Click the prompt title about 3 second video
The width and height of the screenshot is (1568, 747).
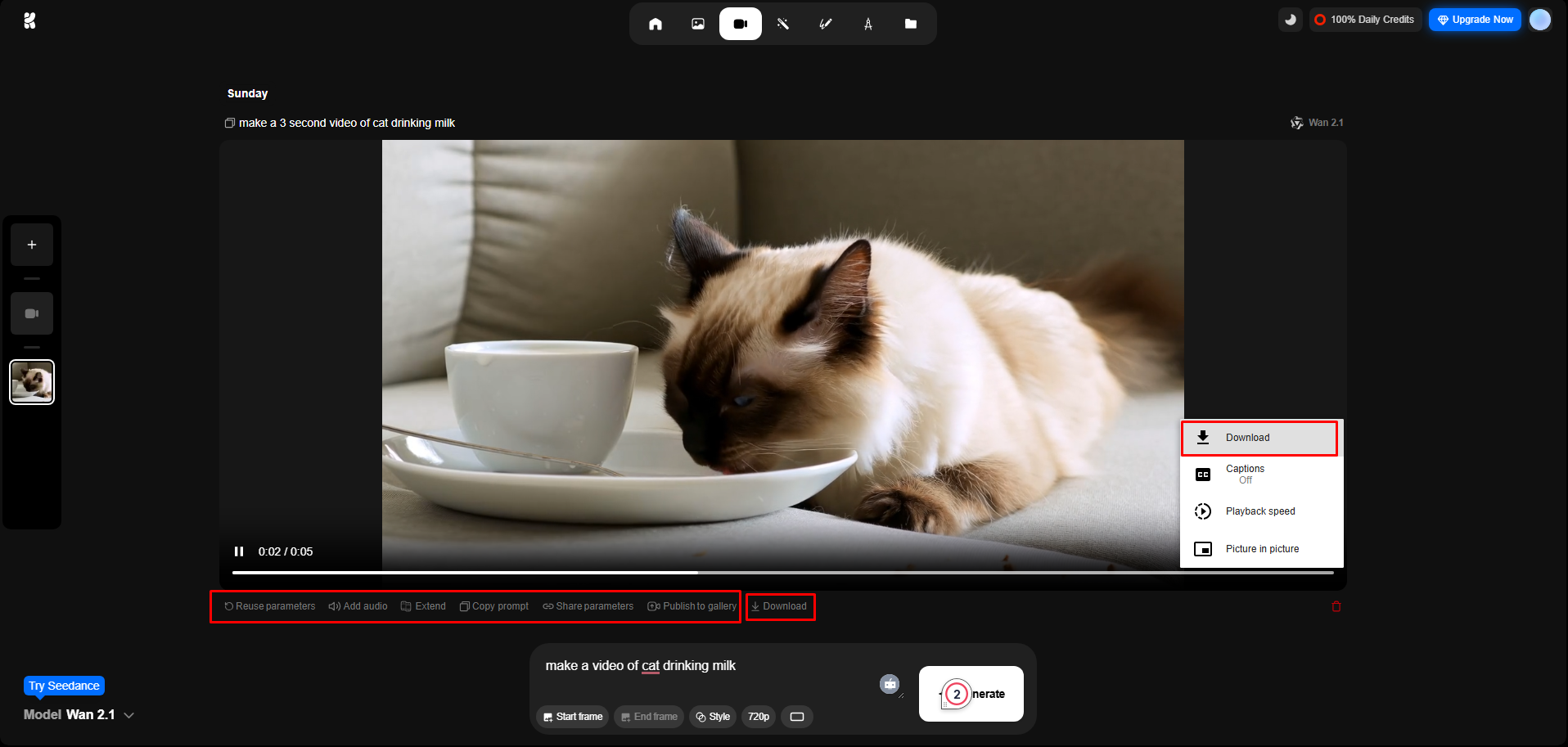347,123
